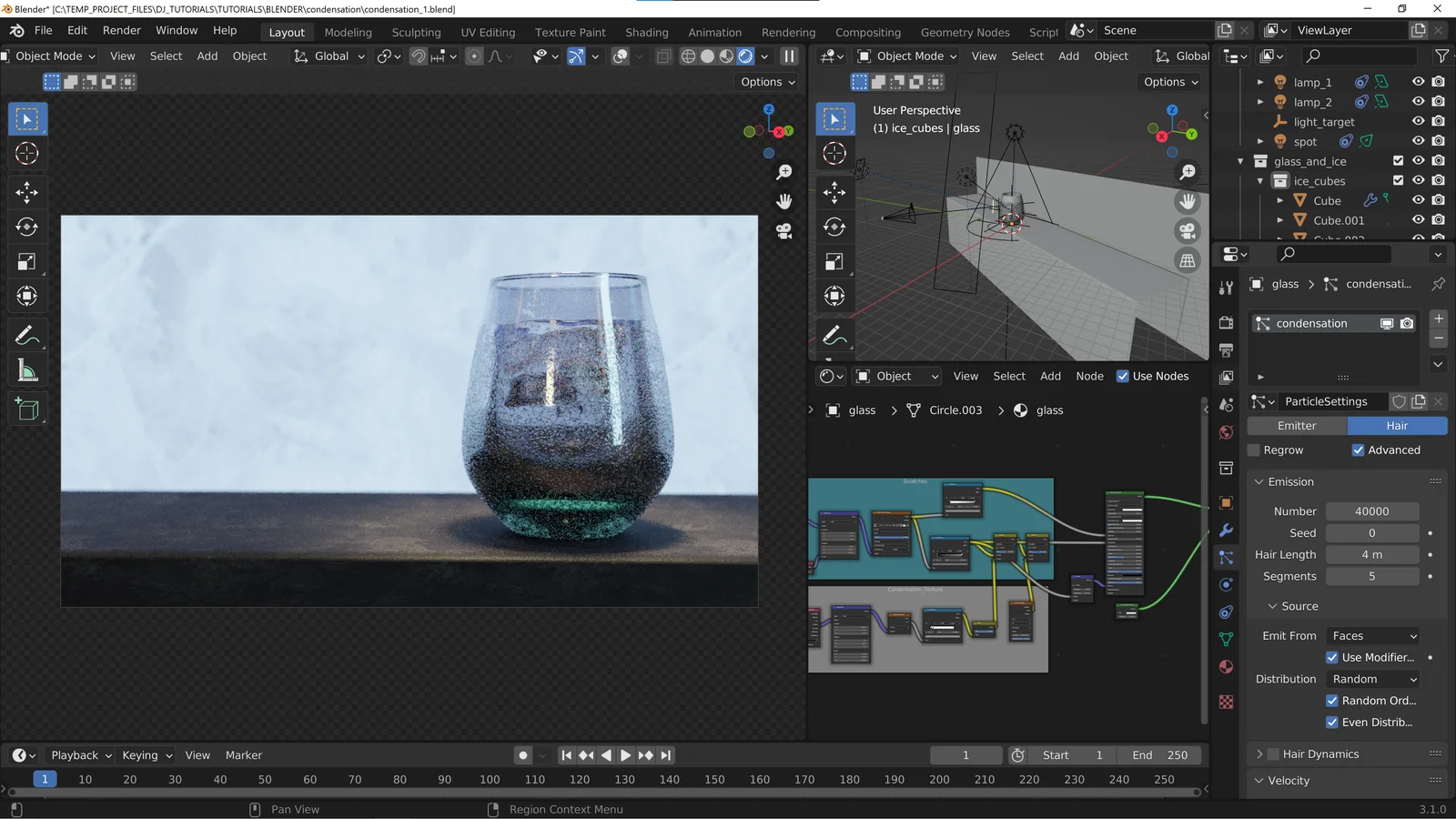This screenshot has width=1456, height=819.
Task: Switch the viewport to camera view icon
Action: 1188,231
